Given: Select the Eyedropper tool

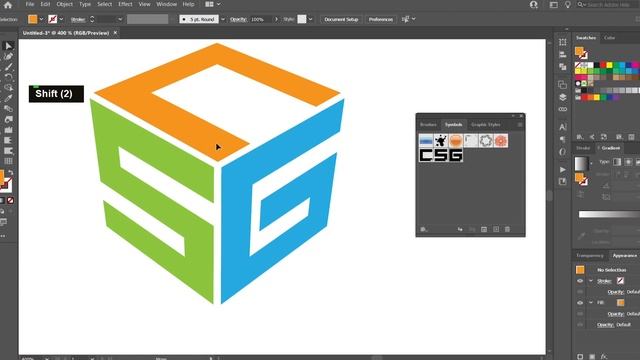Looking at the screenshot, I should click(8, 98).
